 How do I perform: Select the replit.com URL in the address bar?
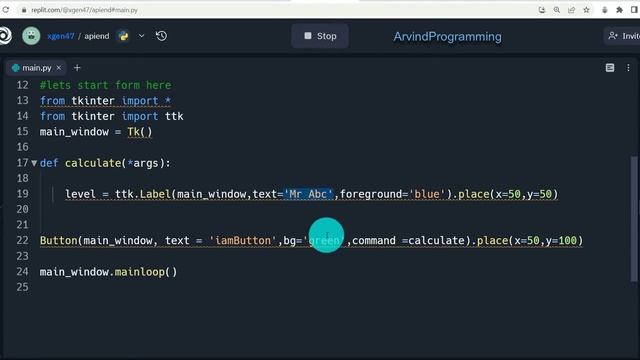pos(84,10)
